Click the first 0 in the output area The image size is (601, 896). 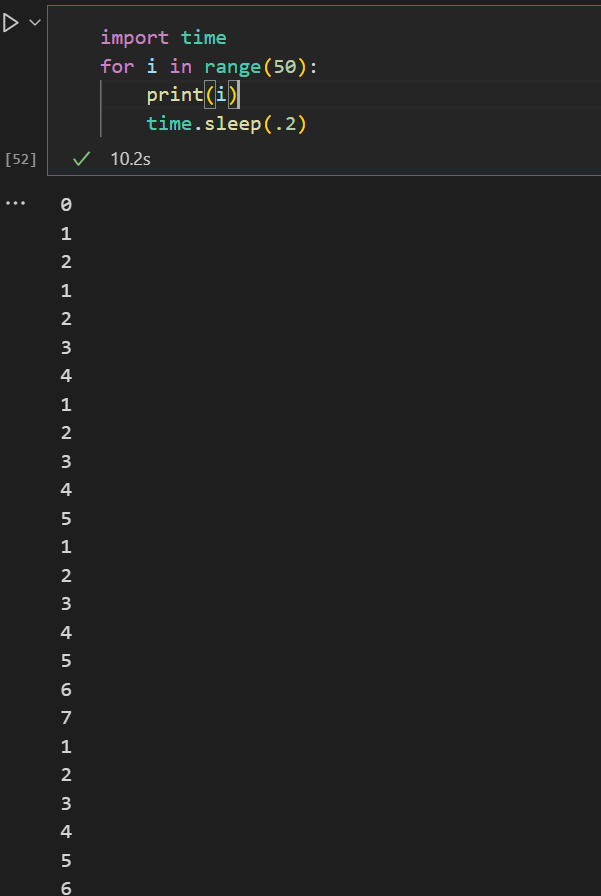(66, 204)
